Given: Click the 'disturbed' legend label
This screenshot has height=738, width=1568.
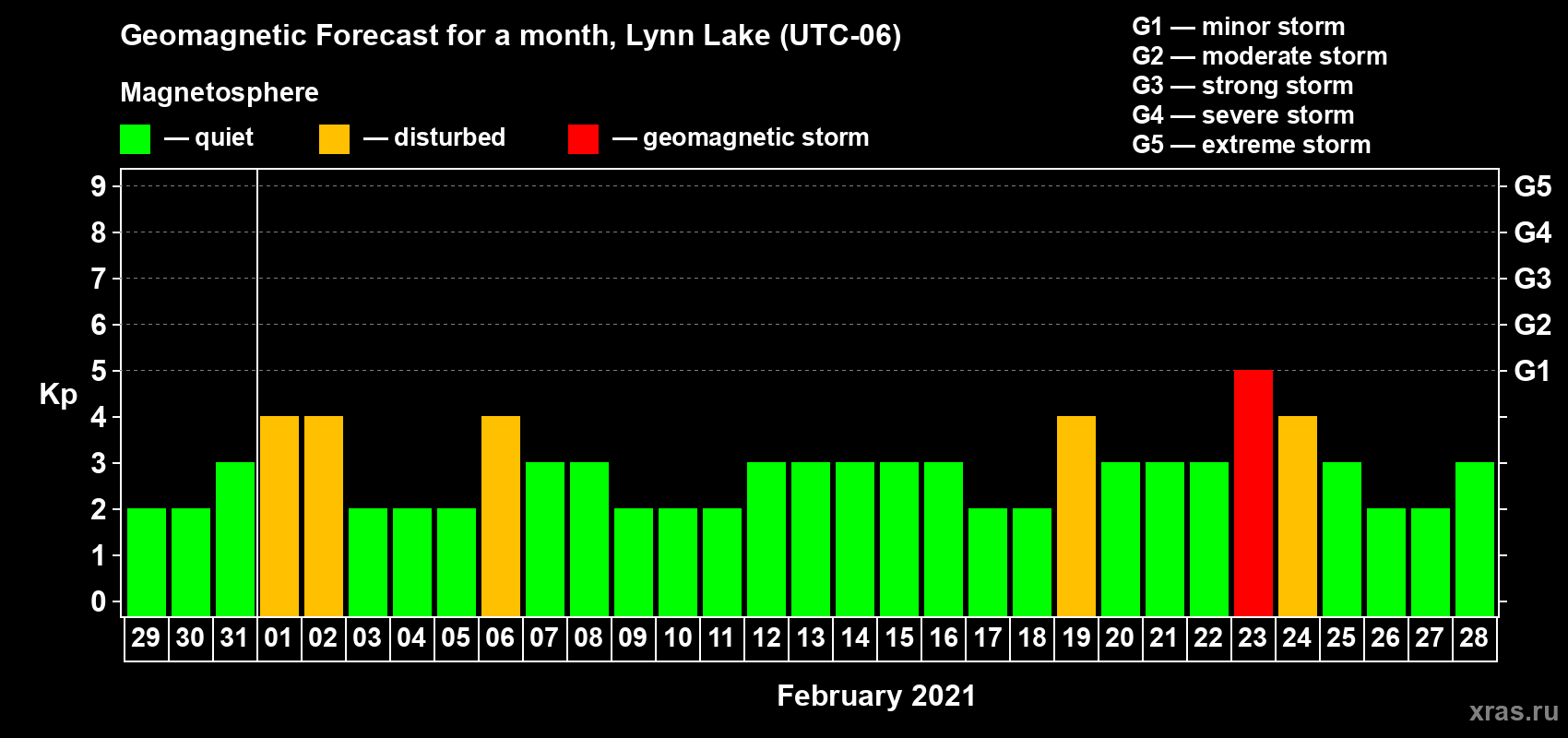Looking at the screenshot, I should point(450,137).
